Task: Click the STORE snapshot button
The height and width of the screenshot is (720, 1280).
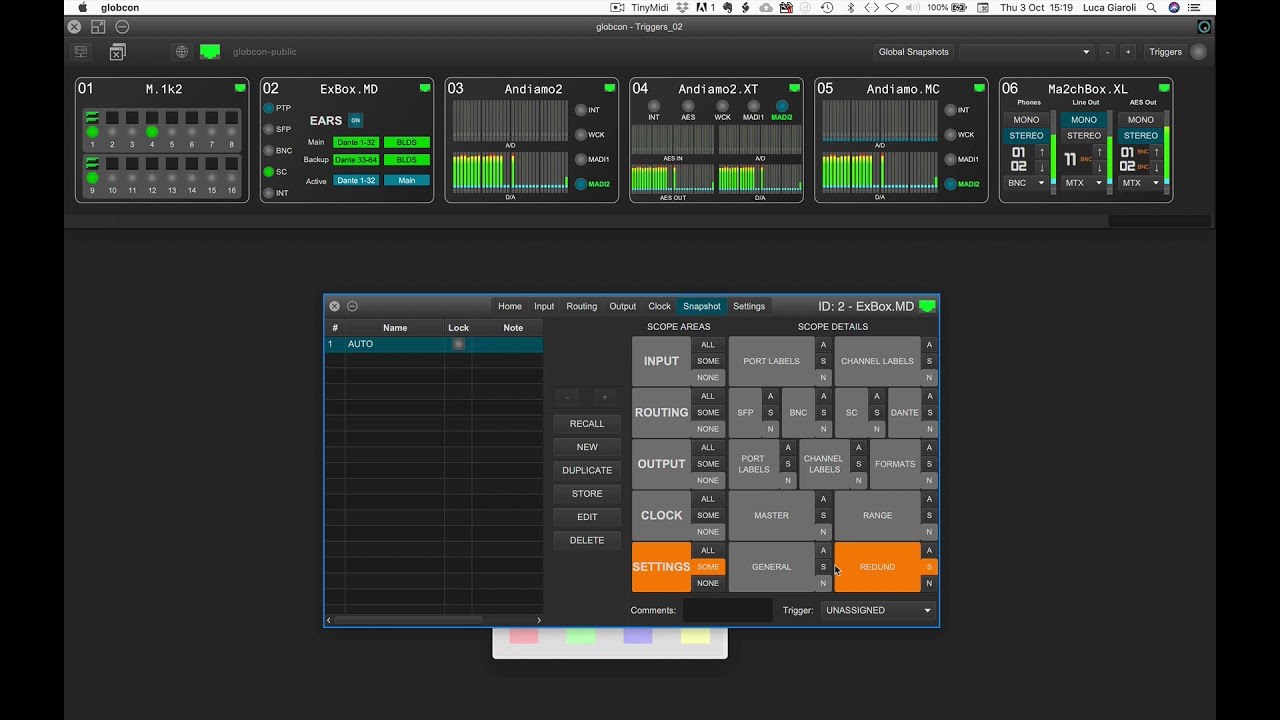Action: pos(587,493)
